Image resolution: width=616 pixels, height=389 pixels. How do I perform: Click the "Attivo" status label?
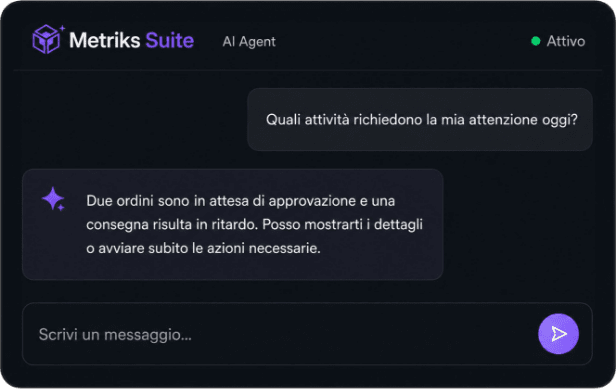566,41
